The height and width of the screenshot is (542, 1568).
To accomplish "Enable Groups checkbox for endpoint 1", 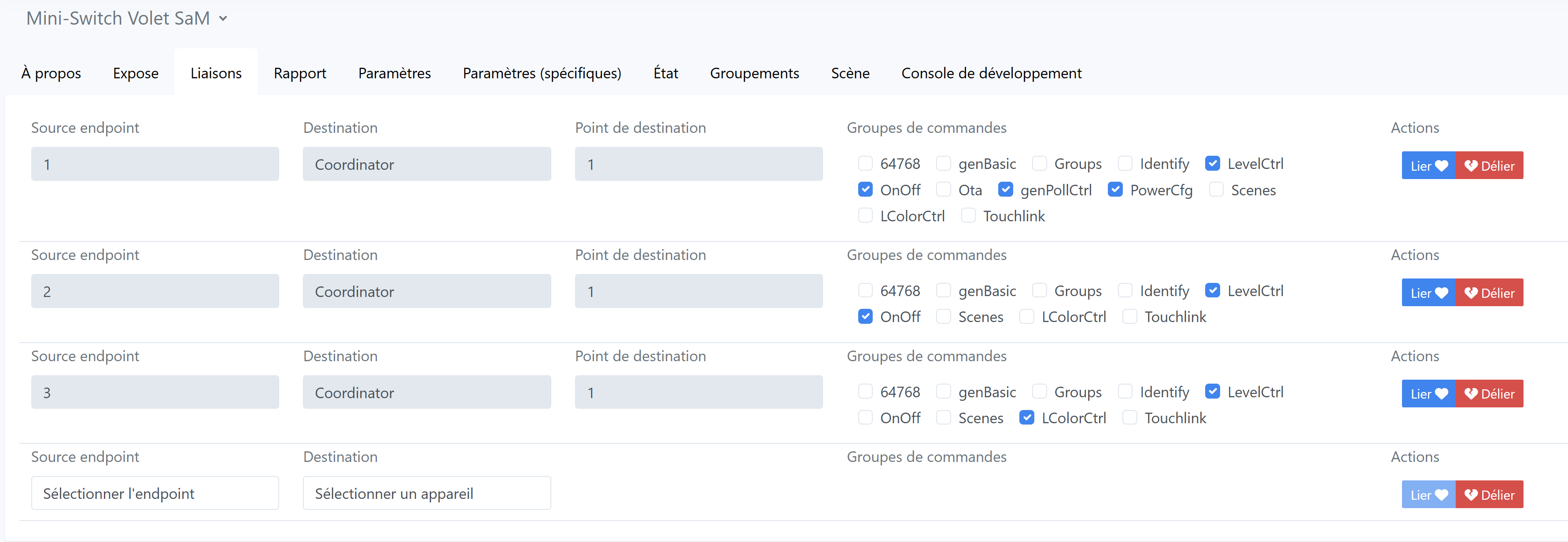I will pos(1039,163).
